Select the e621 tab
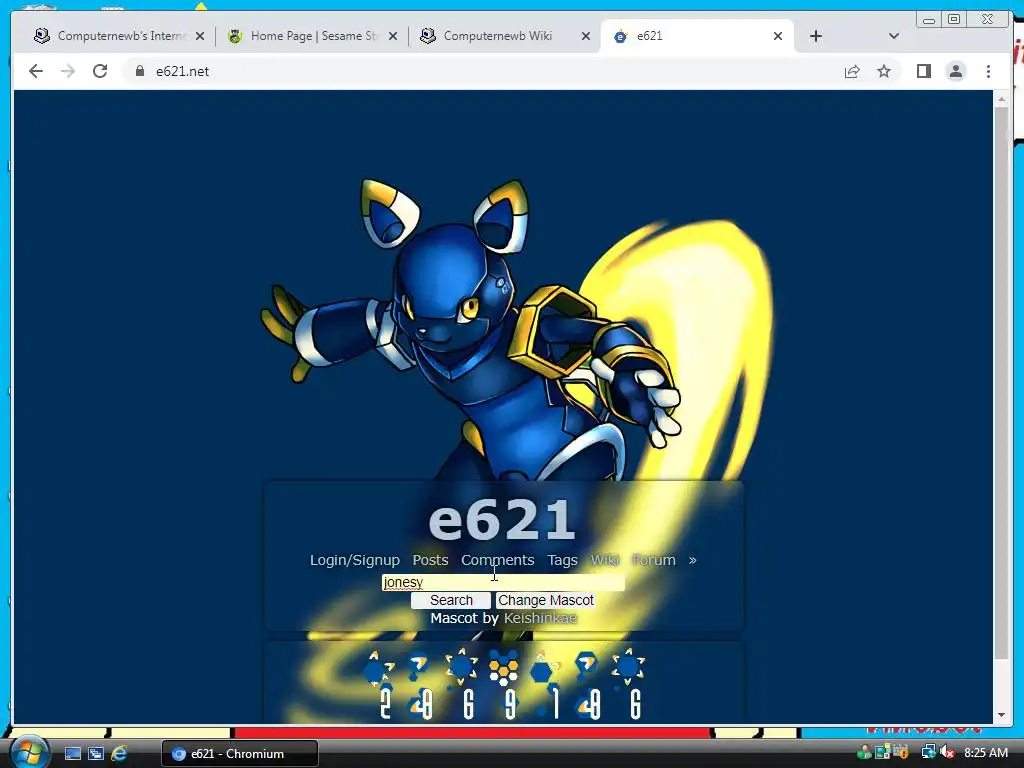This screenshot has width=1024, height=768. [697, 36]
